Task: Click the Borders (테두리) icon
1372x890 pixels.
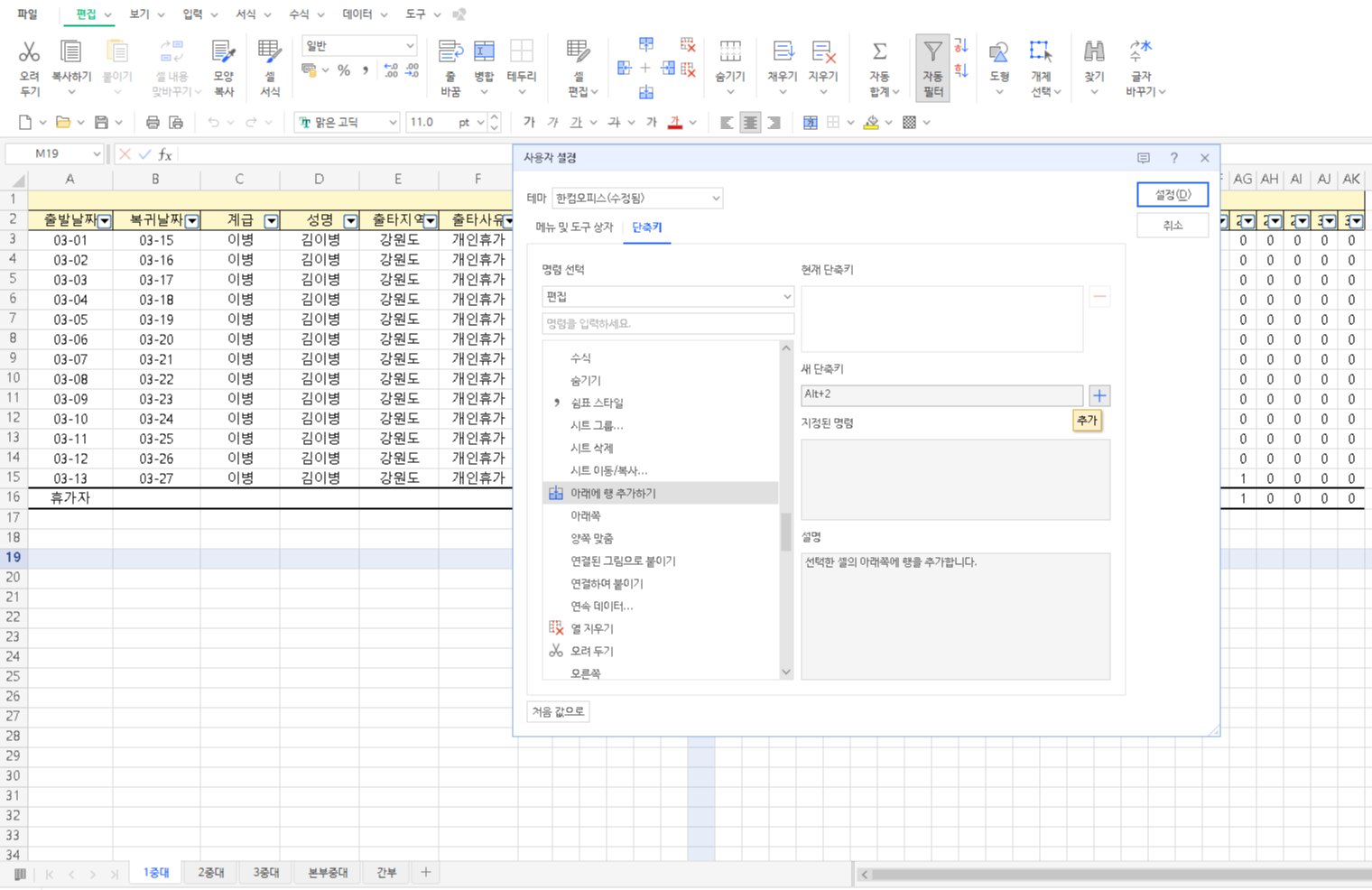Action: [521, 52]
